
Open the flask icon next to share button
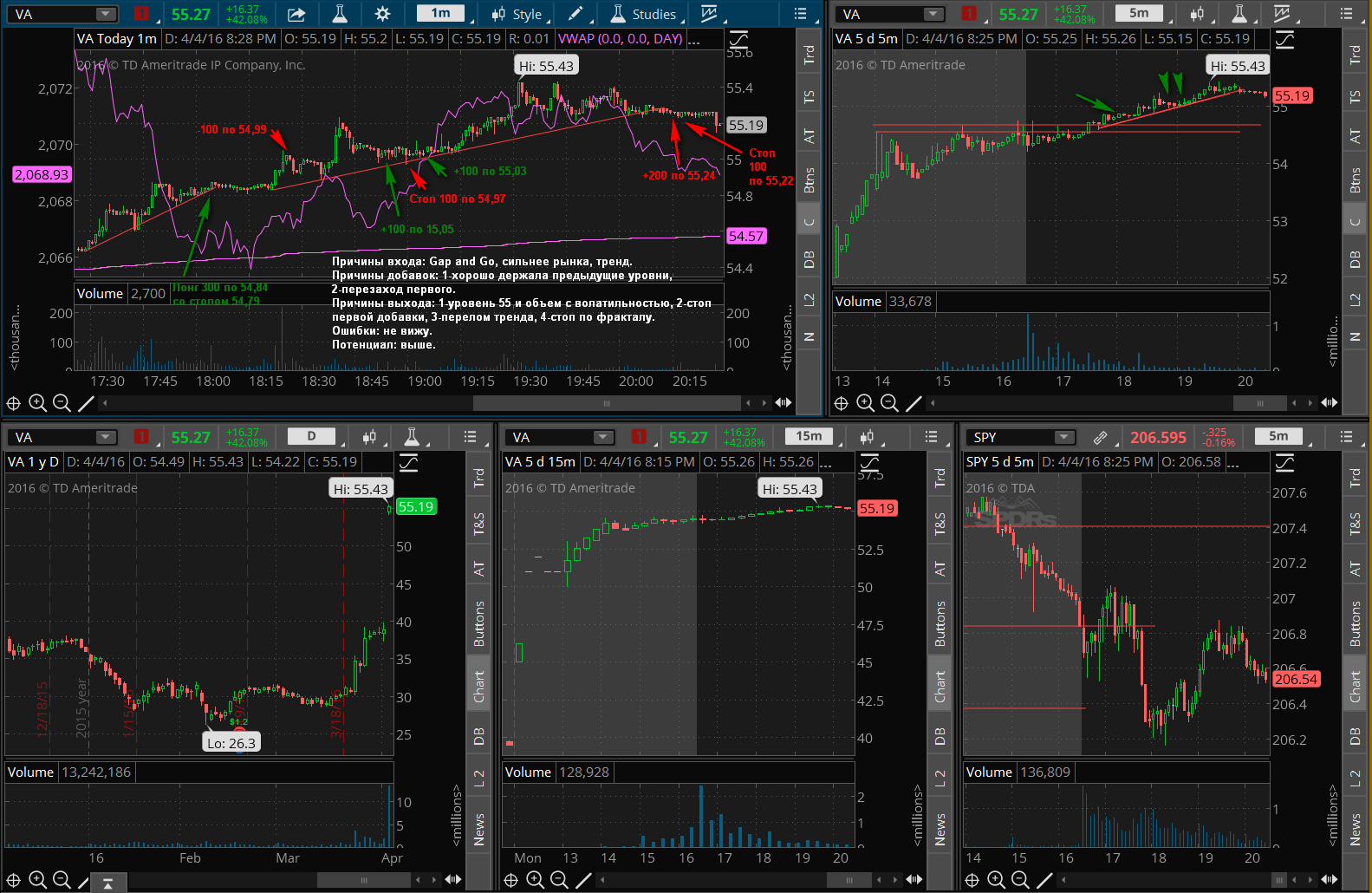coord(340,14)
